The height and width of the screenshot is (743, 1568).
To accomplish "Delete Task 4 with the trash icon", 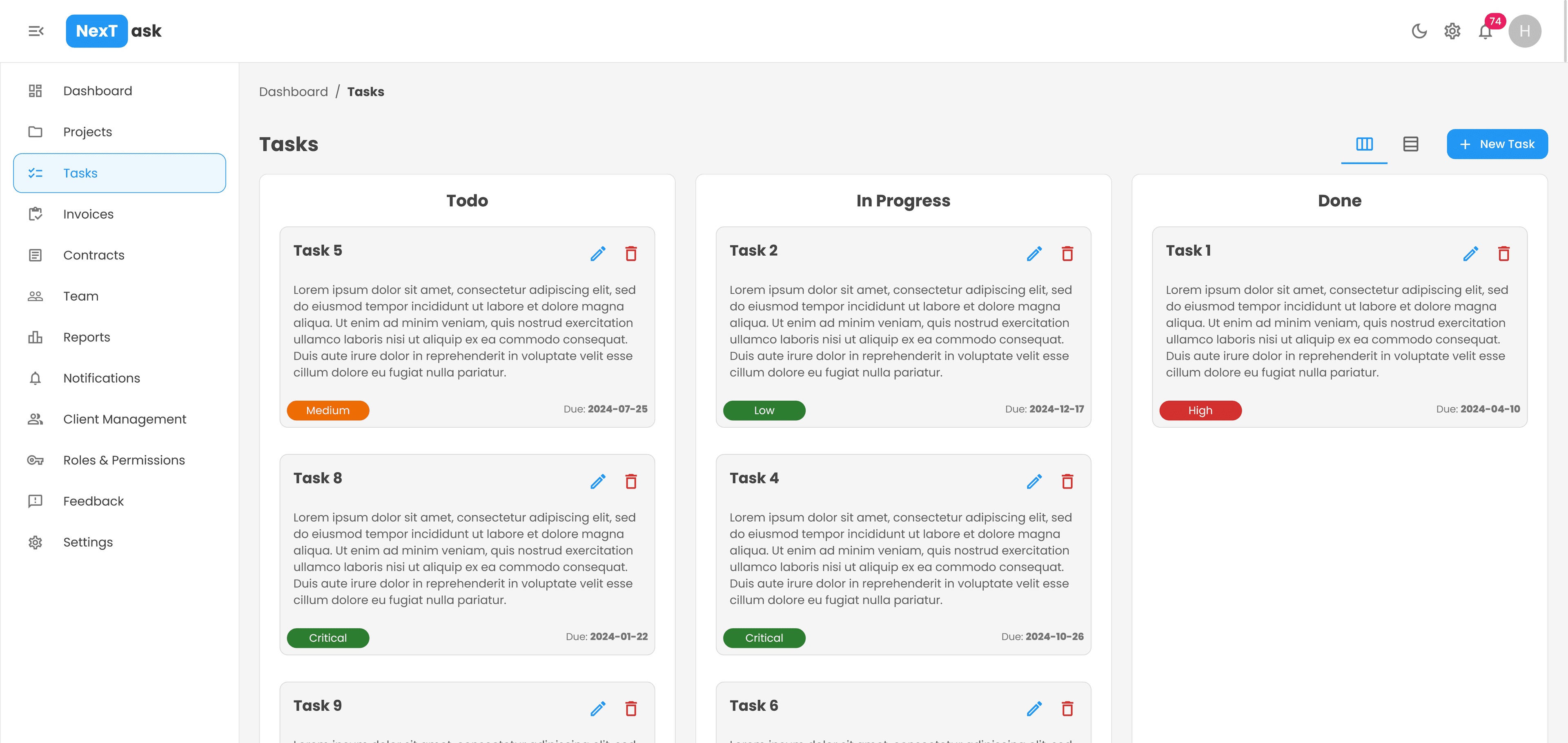I will coord(1067,481).
